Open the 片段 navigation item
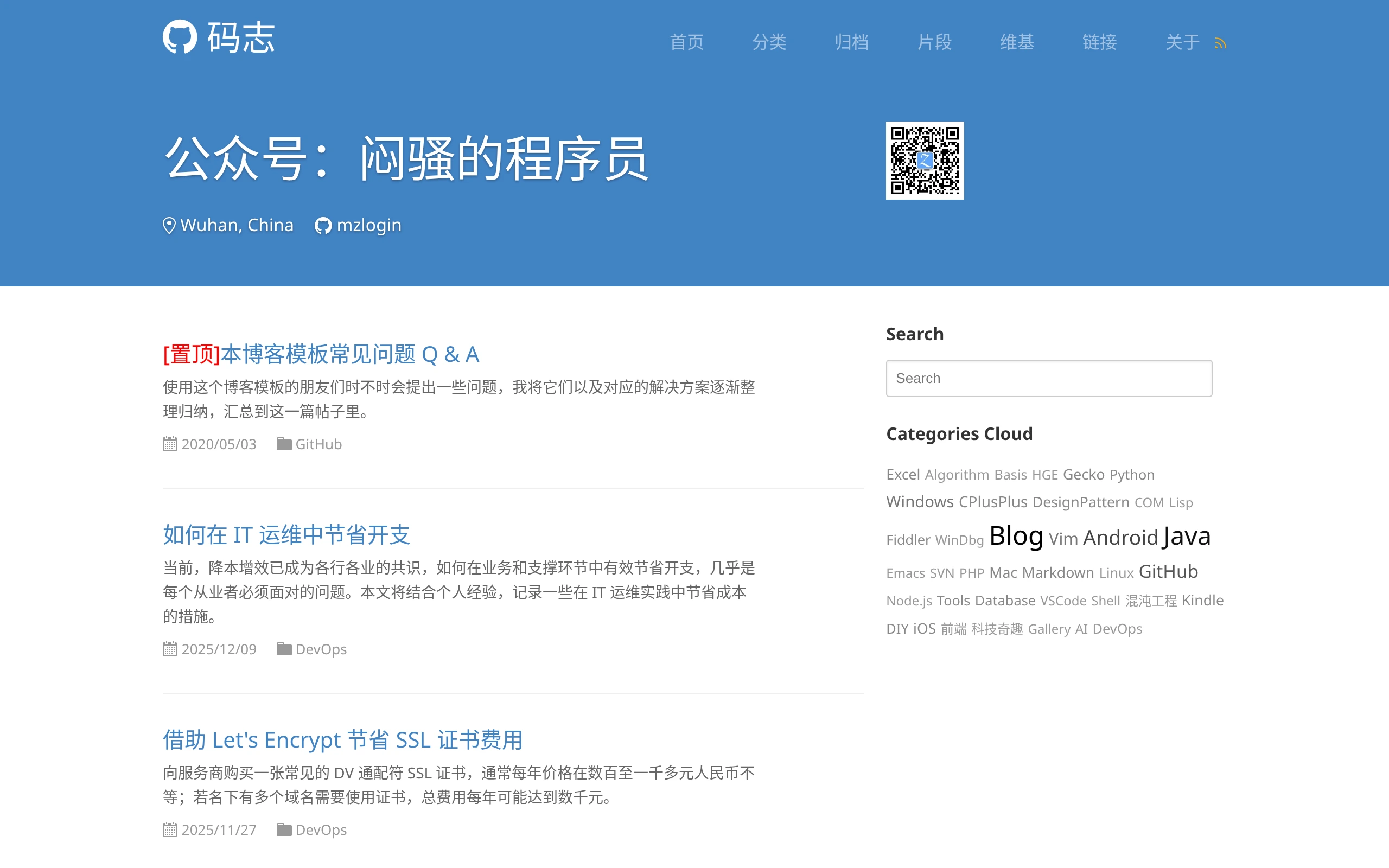This screenshot has height=868, width=1389. (x=934, y=42)
